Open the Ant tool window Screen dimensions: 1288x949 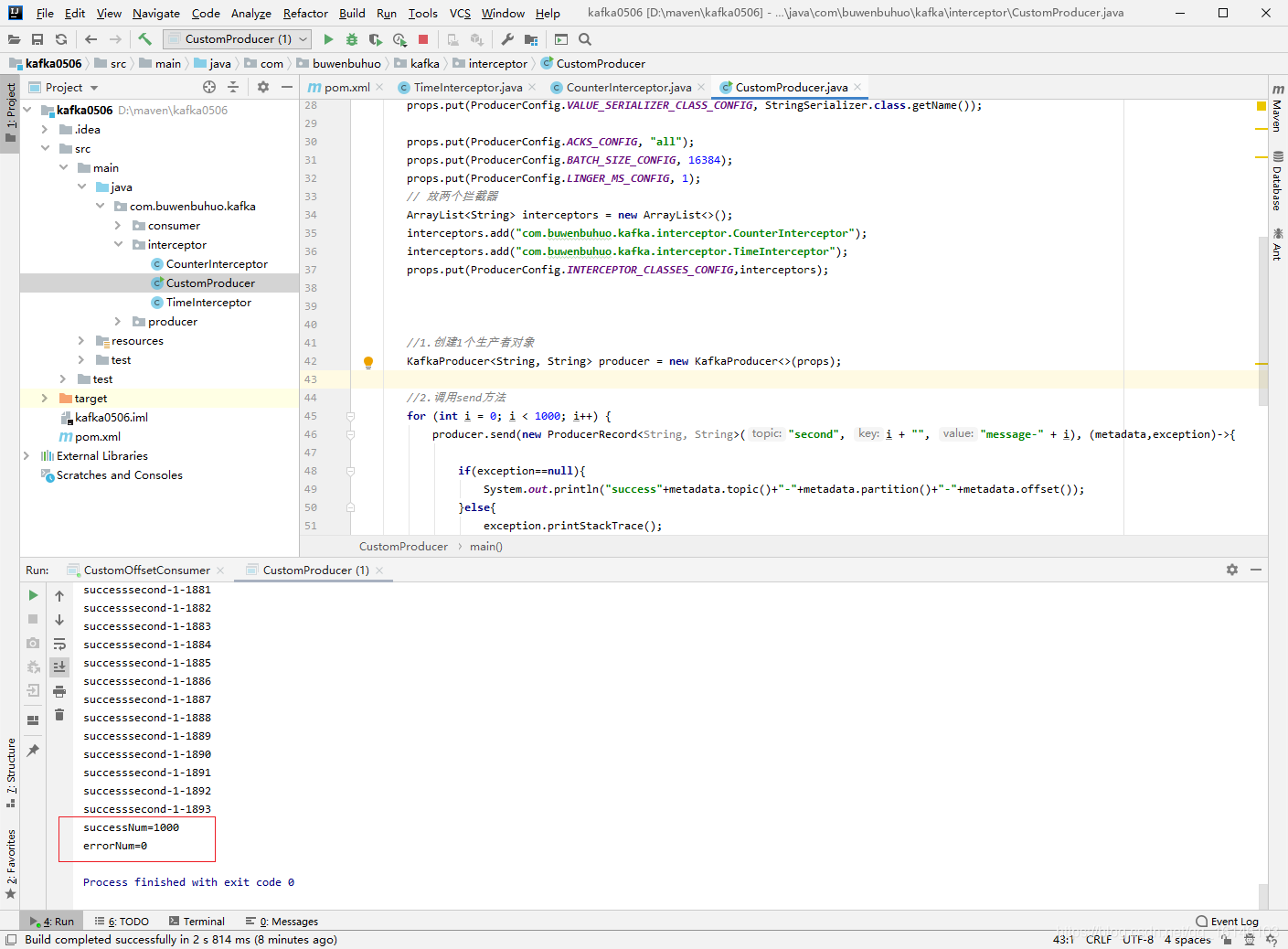tap(1278, 244)
